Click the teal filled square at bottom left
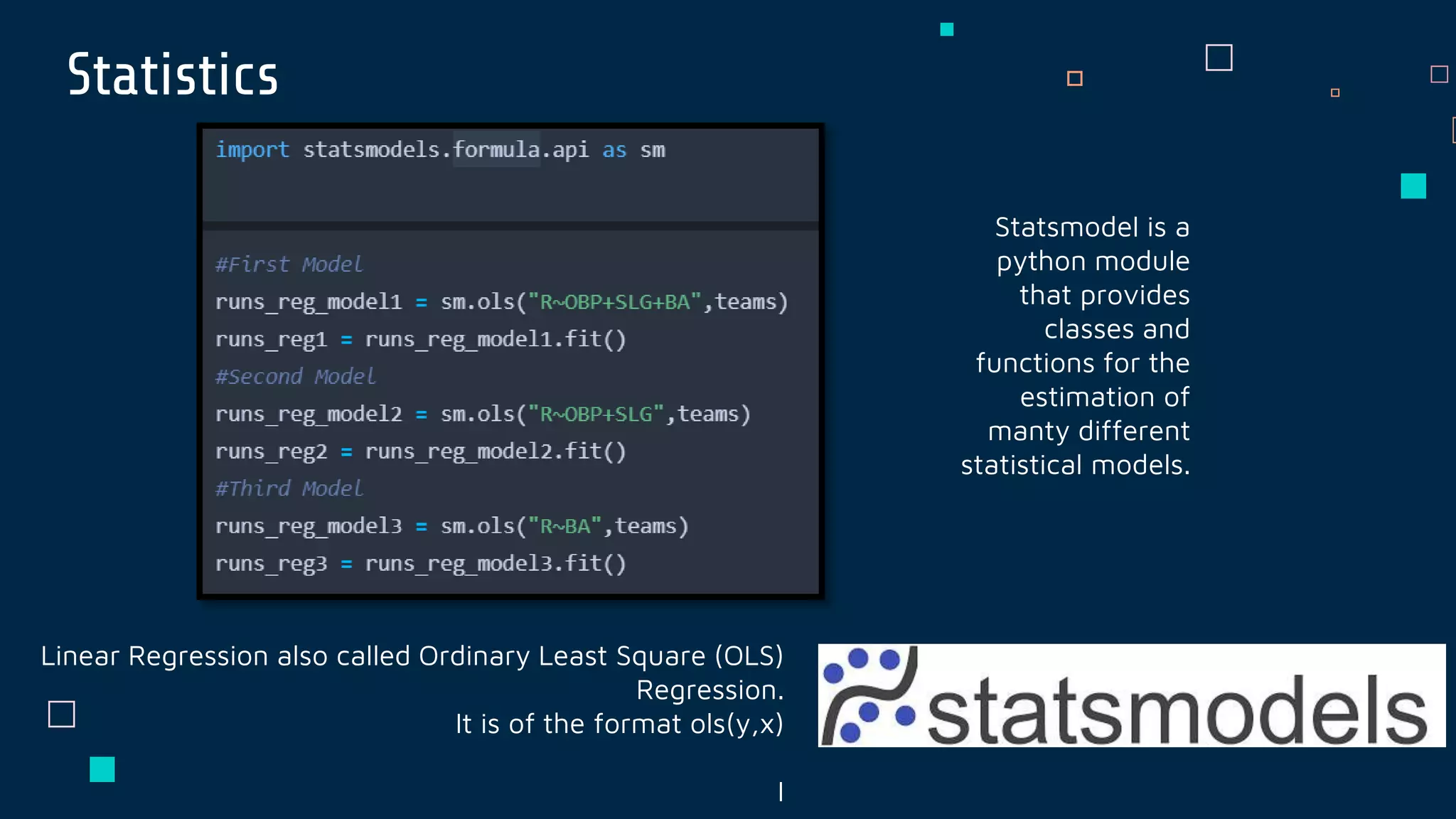Screen dimensions: 1456x819 [102, 769]
